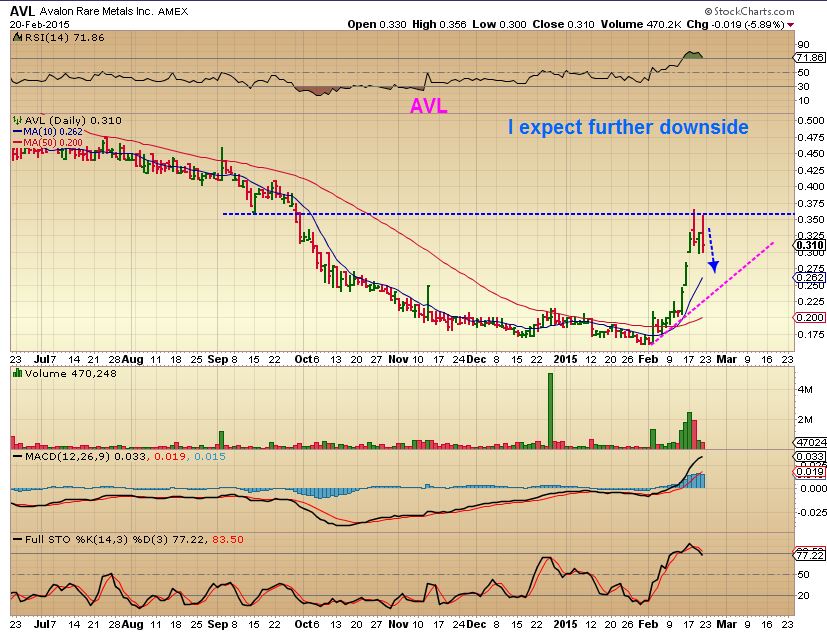
Task: Click the red down-triangle beside Chg percentage
Action: tap(792, 23)
